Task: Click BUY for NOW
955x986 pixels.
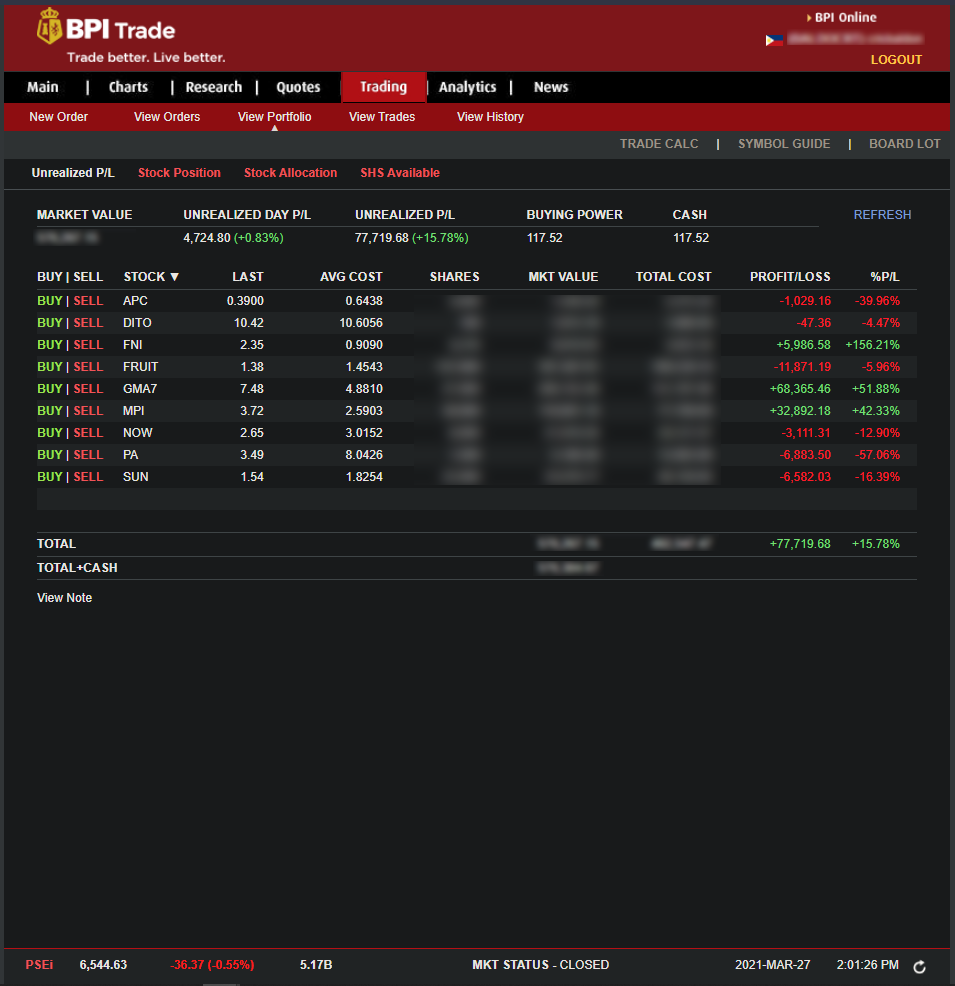Action: click(50, 433)
